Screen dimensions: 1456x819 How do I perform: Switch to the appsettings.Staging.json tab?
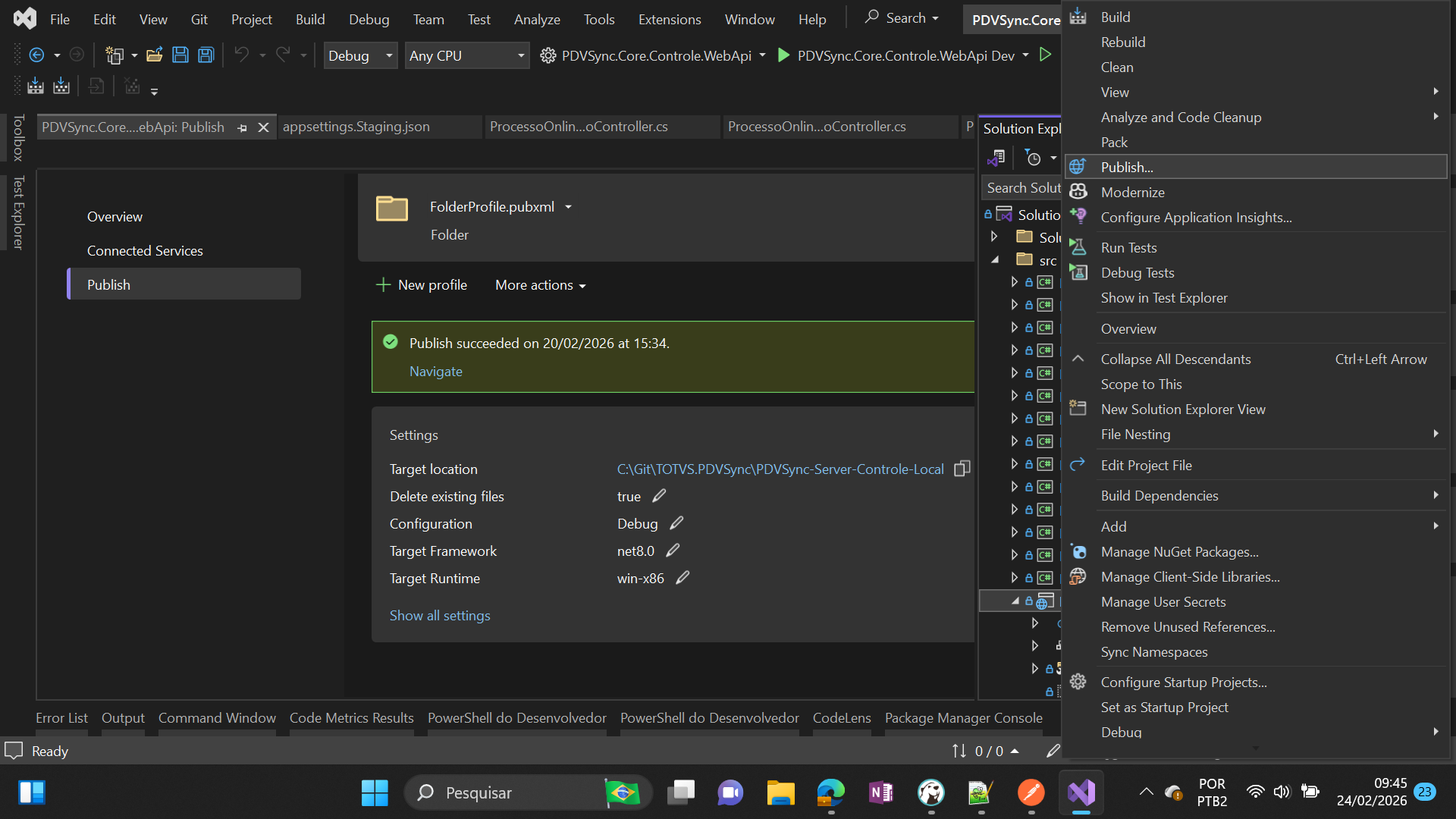[356, 127]
